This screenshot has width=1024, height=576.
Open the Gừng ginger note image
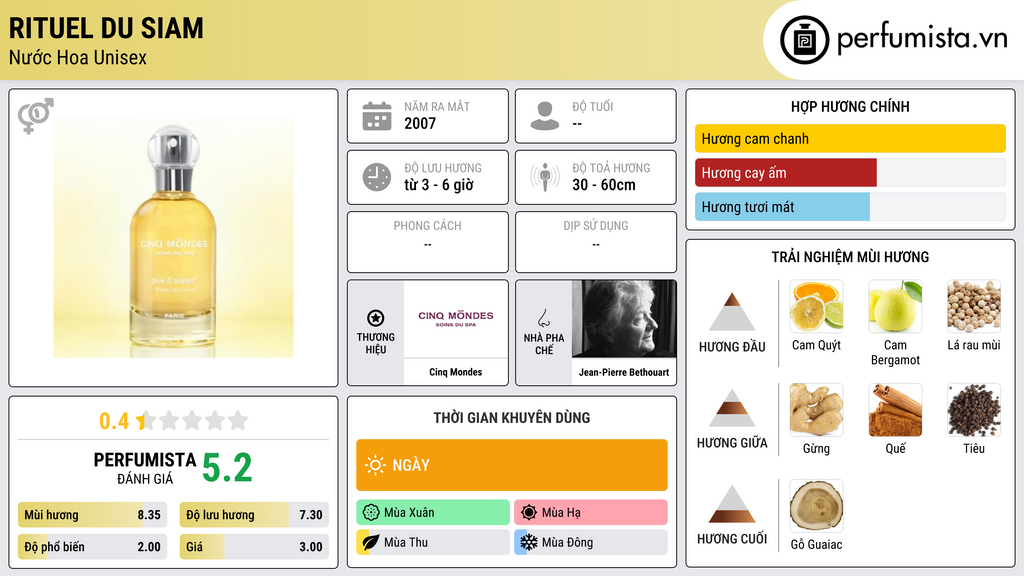click(816, 409)
